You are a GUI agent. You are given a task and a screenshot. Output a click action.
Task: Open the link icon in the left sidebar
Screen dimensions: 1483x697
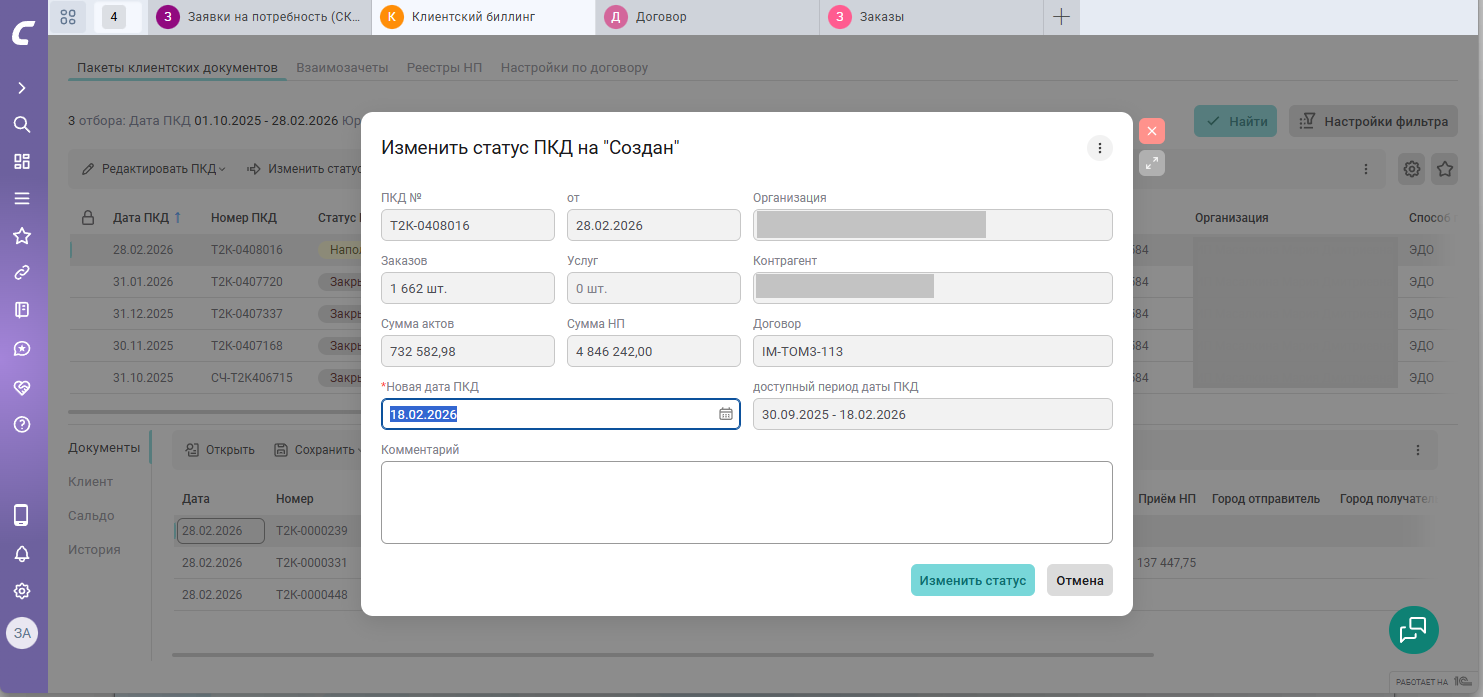(x=22, y=272)
